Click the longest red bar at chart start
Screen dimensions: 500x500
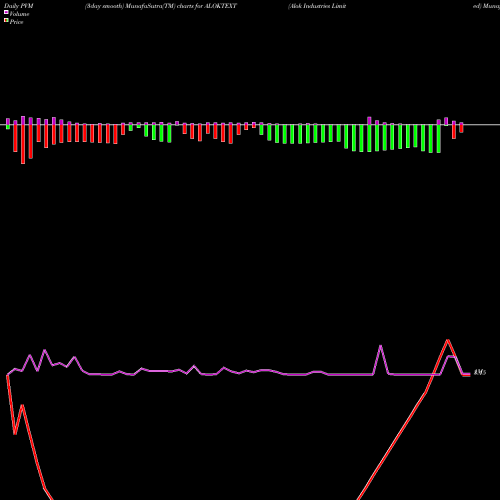click(23, 144)
